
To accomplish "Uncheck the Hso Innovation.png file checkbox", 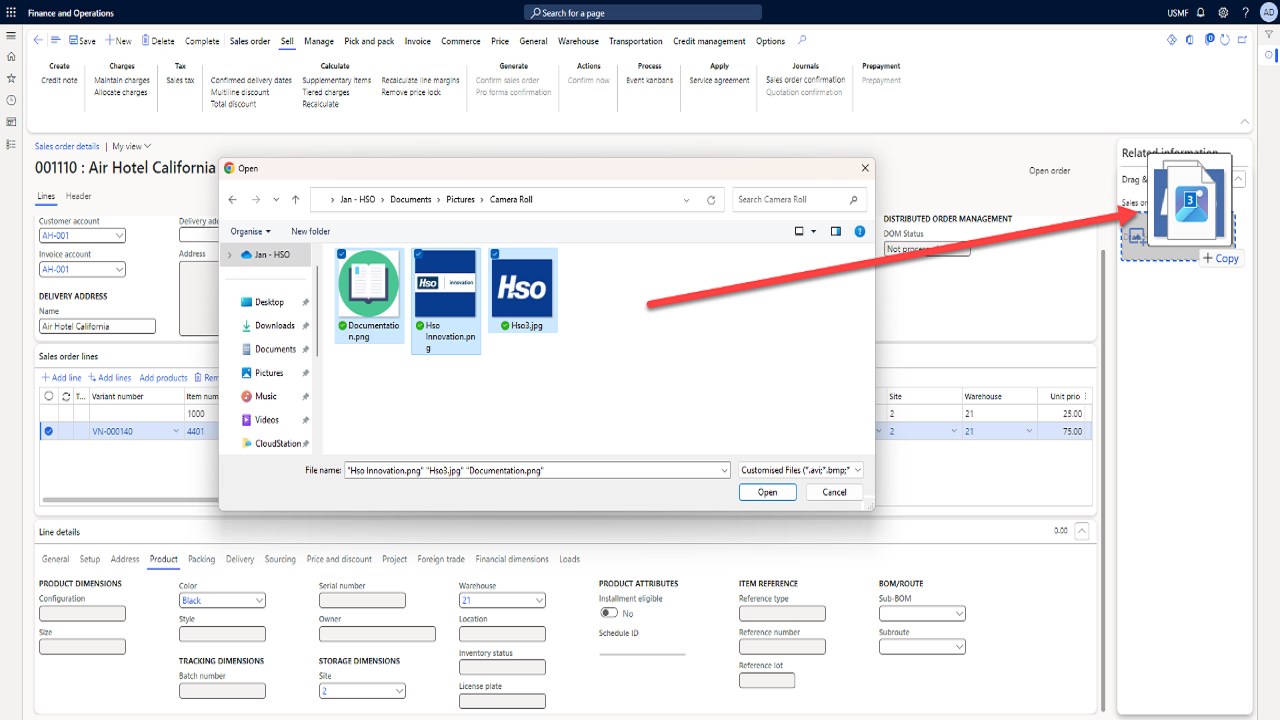I will coord(418,254).
